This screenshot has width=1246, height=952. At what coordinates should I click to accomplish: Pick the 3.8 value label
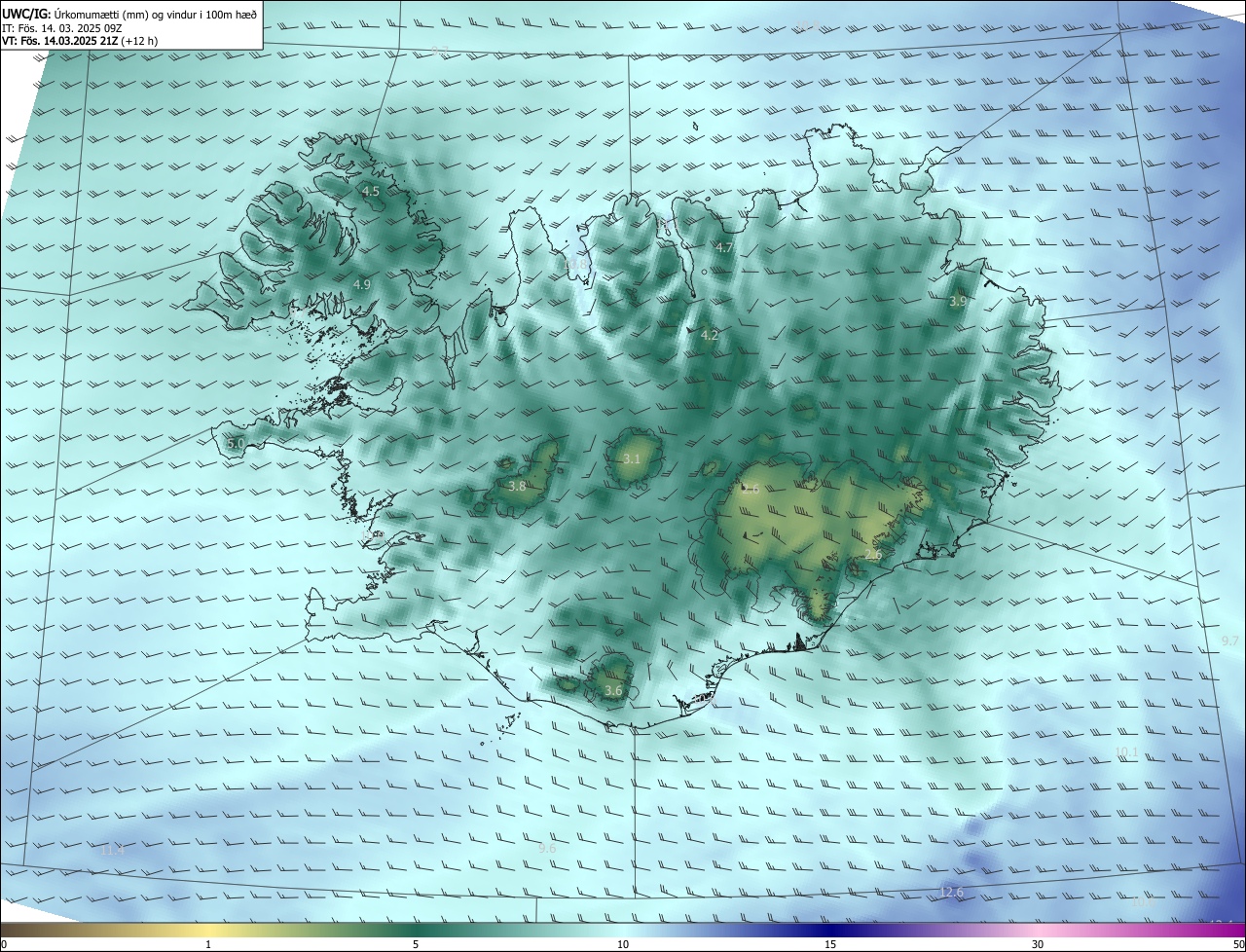point(517,487)
